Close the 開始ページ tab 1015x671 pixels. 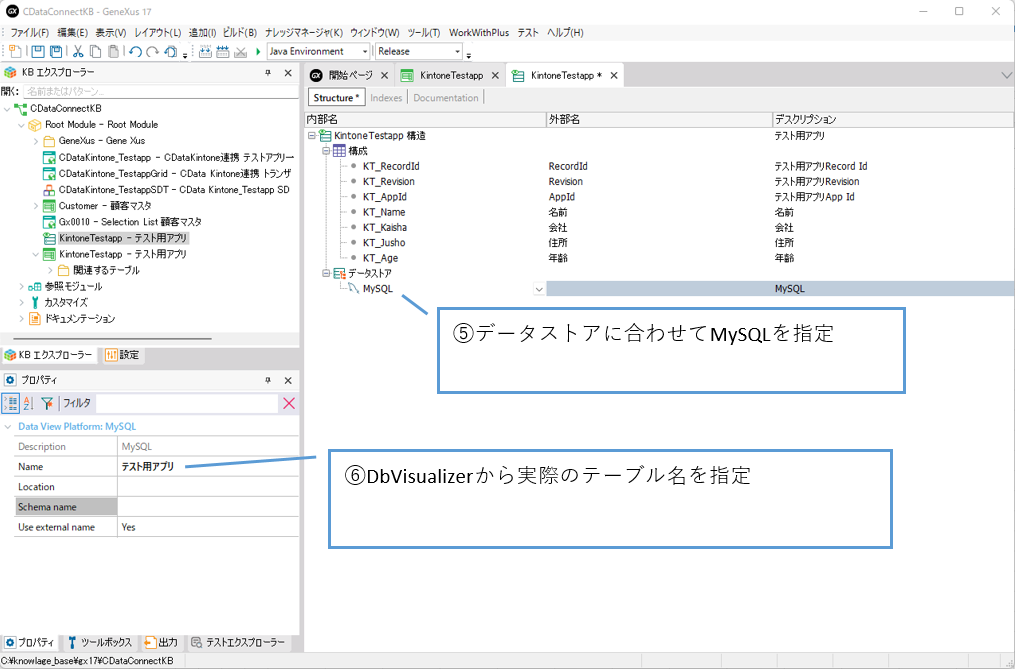tap(385, 76)
